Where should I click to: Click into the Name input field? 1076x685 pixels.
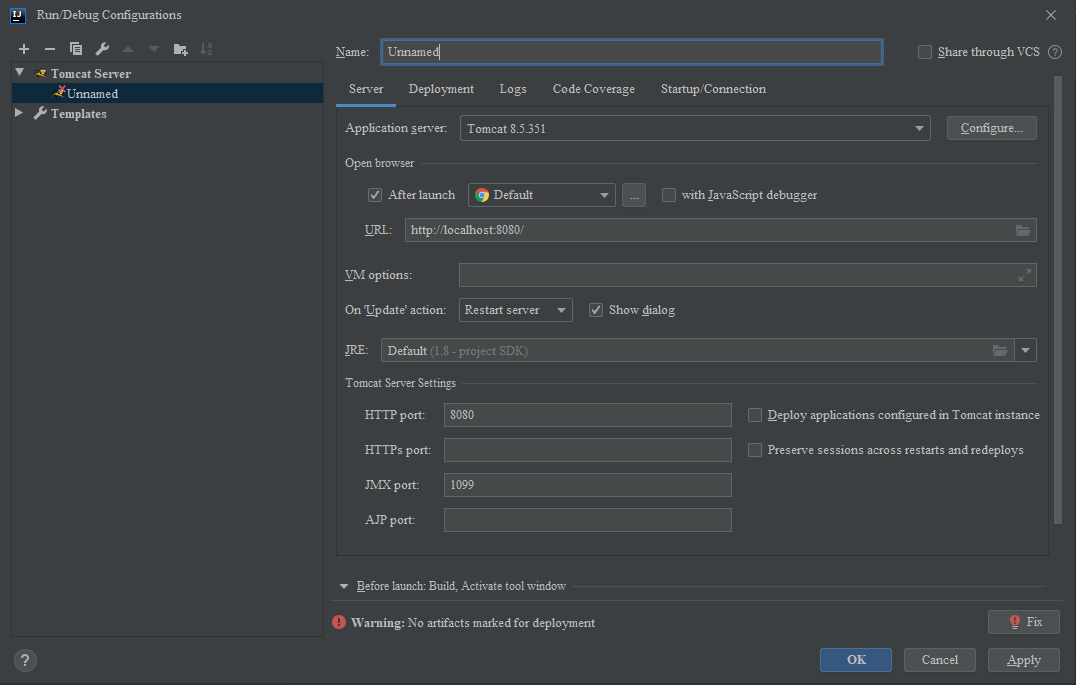[x=632, y=52]
